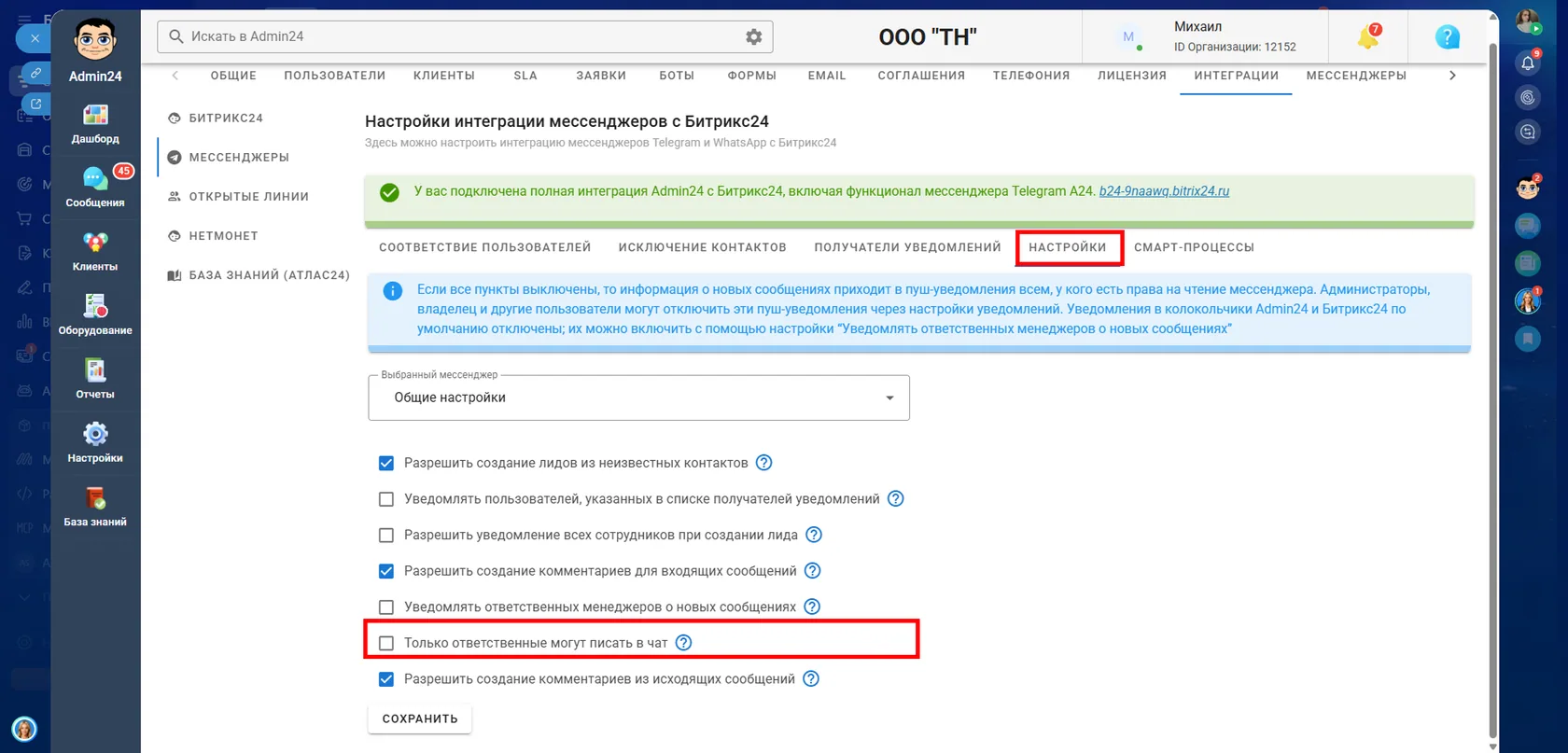The height and width of the screenshot is (753, 1568).
Task: Open the ЗАЯВКИ tab
Action: [601, 76]
